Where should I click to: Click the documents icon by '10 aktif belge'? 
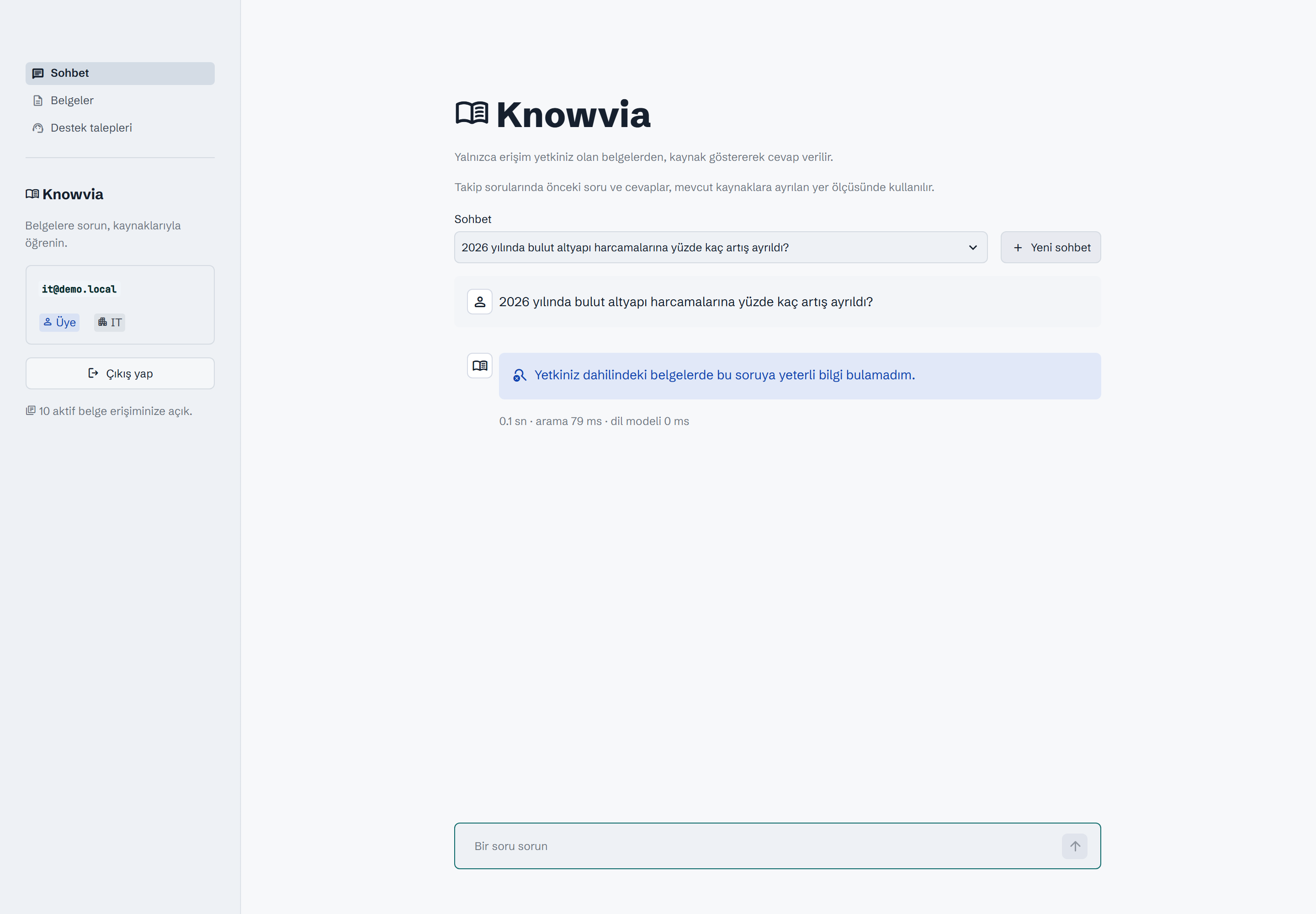pyautogui.click(x=31, y=410)
